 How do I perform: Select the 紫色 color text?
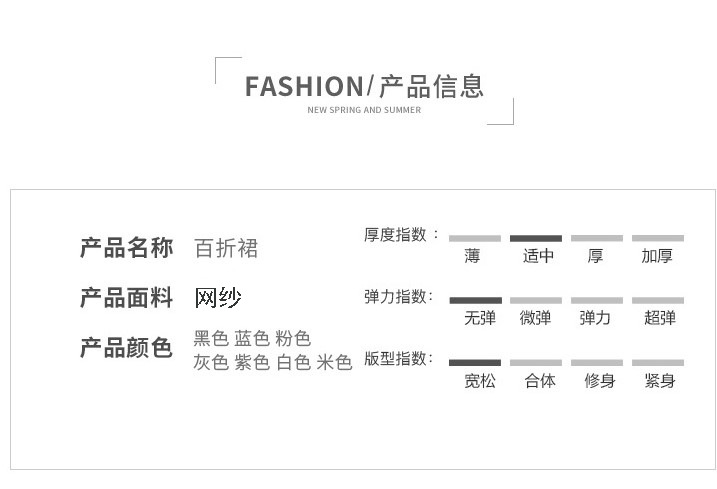tap(251, 362)
